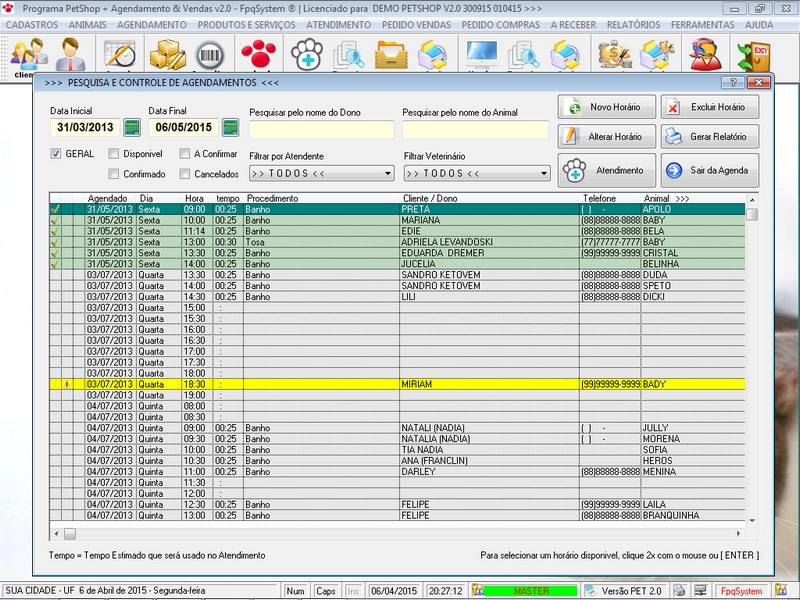The width and height of the screenshot is (800, 600).
Task: Click the MASTER green status indicator
Action: (x=531, y=591)
